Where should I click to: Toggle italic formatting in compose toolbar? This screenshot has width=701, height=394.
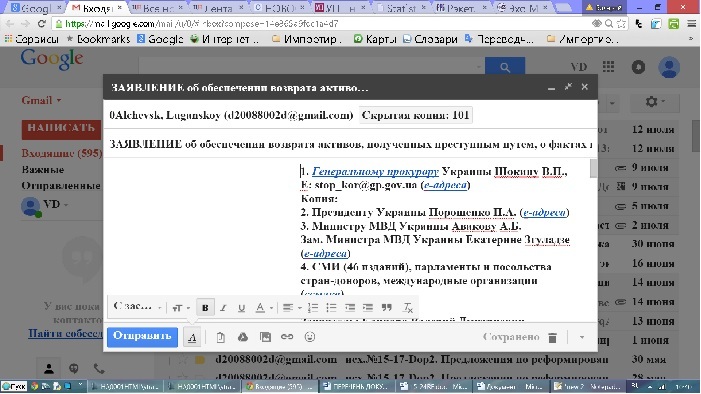[x=223, y=308]
